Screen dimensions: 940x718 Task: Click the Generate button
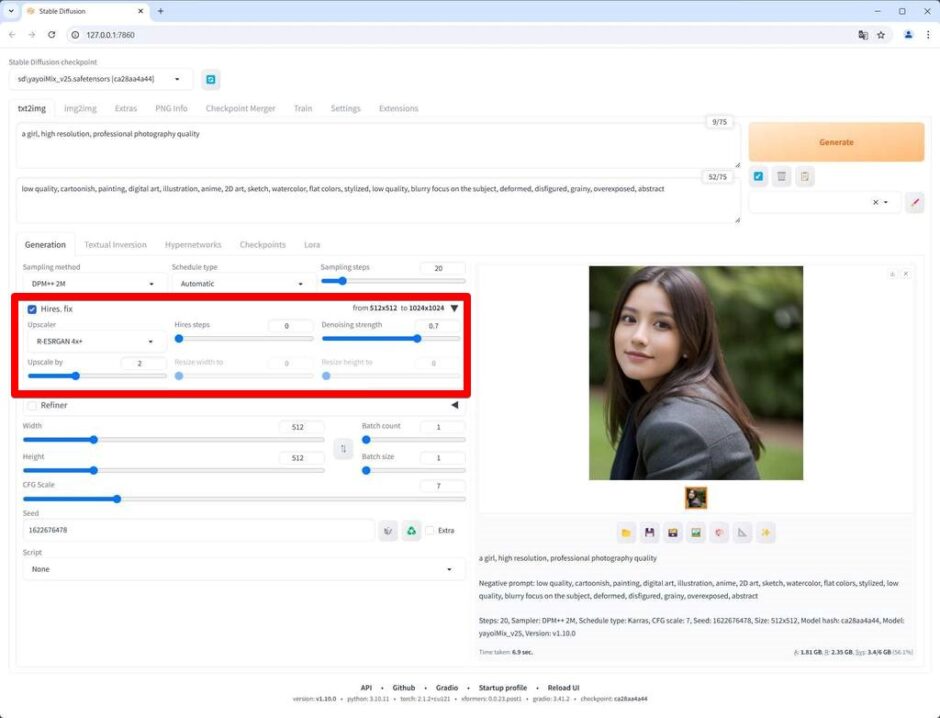pyautogui.click(x=836, y=142)
